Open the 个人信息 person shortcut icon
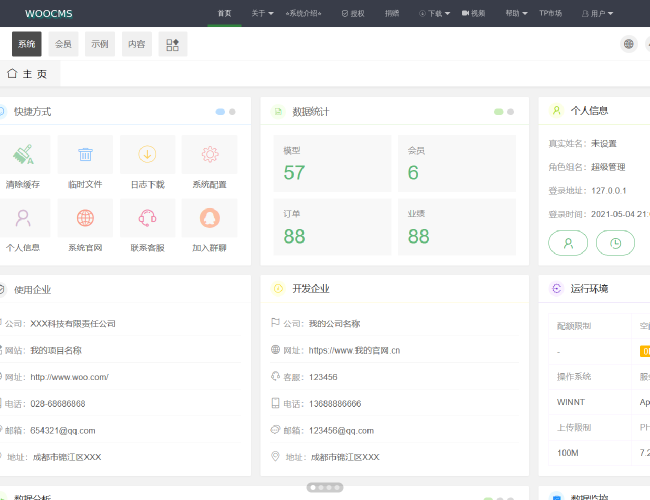The height and width of the screenshot is (500, 650). click(x=23, y=218)
